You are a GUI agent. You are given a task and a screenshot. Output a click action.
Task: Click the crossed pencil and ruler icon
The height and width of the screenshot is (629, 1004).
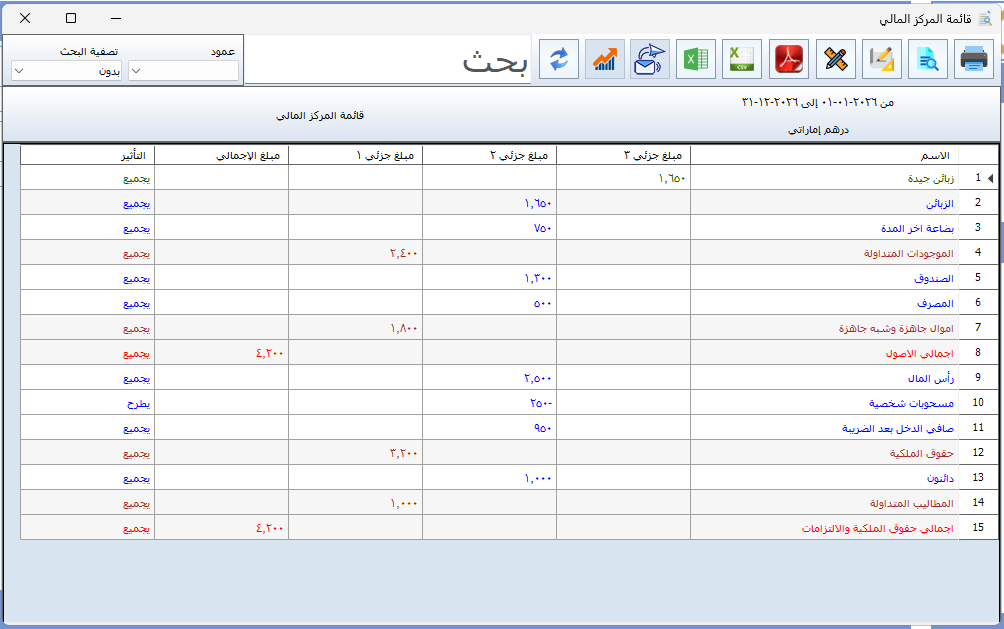coord(835,60)
